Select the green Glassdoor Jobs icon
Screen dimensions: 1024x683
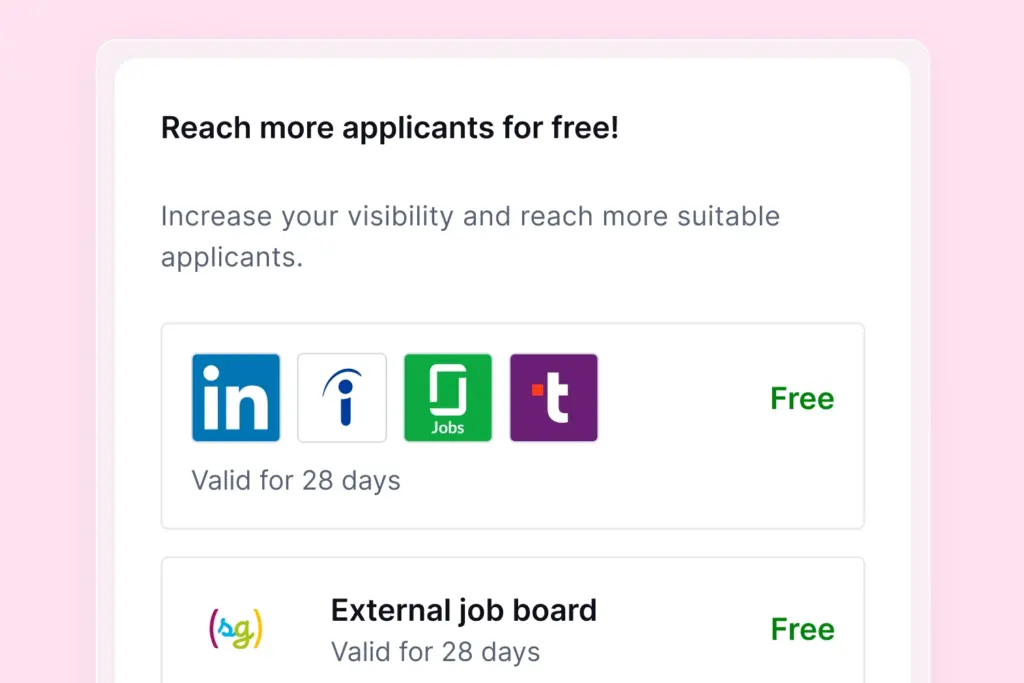(448, 397)
